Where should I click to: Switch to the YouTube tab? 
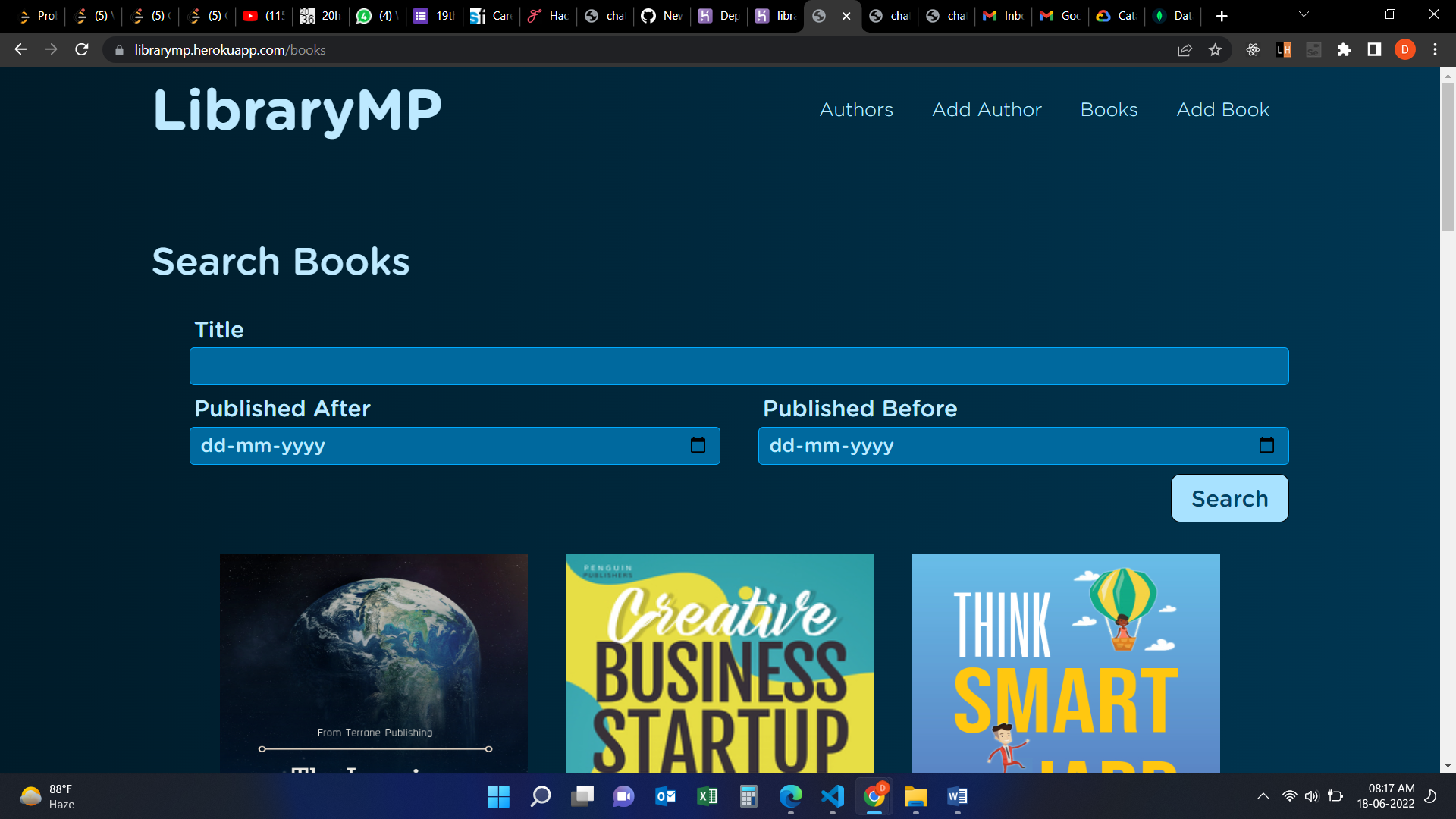[x=263, y=15]
